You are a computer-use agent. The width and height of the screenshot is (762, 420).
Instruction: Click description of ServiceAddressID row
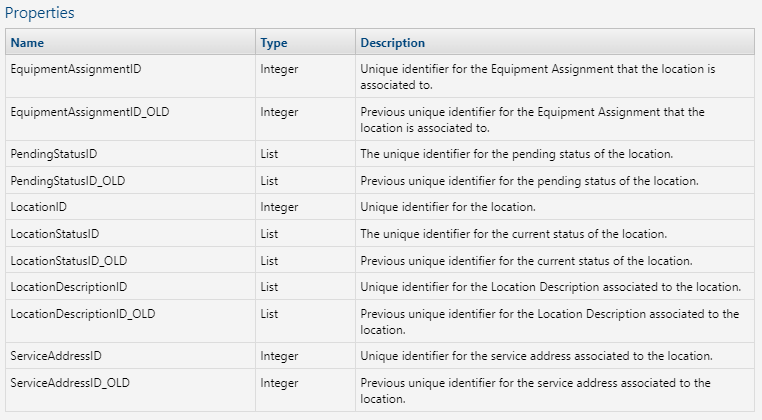pos(537,356)
